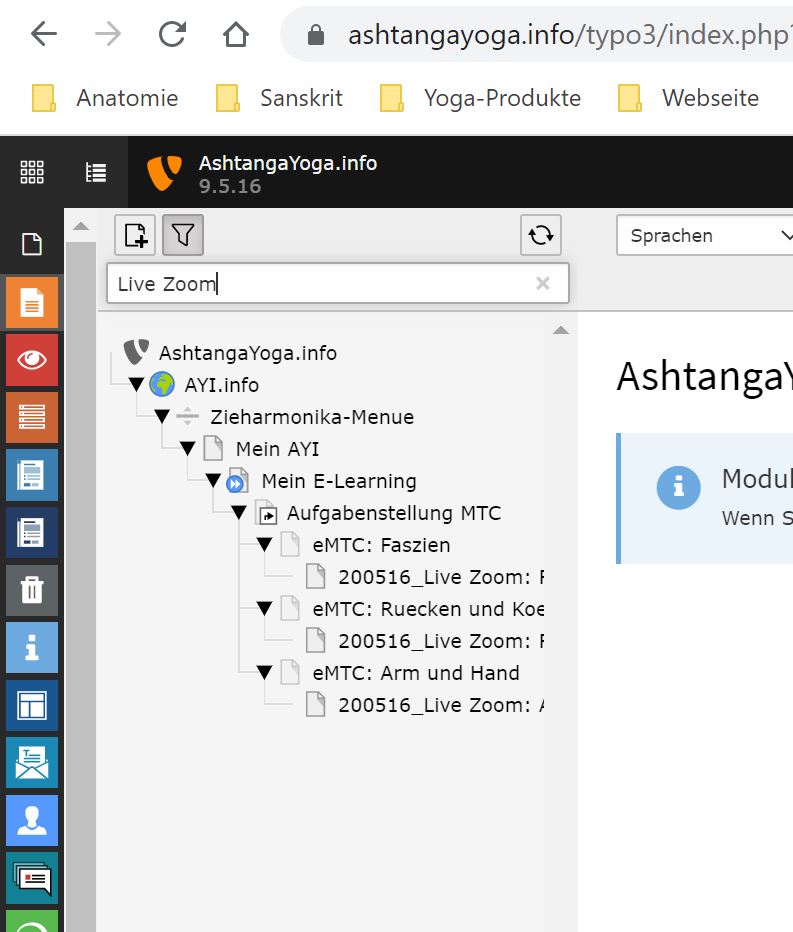
Task: Open the red View module eye icon
Action: click(x=32, y=360)
